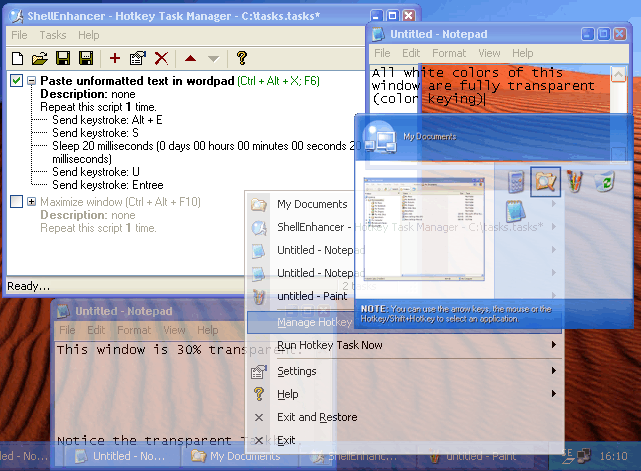641x471 pixels.
Task: Select 'Send keystroke: S' row
Action: pyautogui.click(x=95, y=133)
